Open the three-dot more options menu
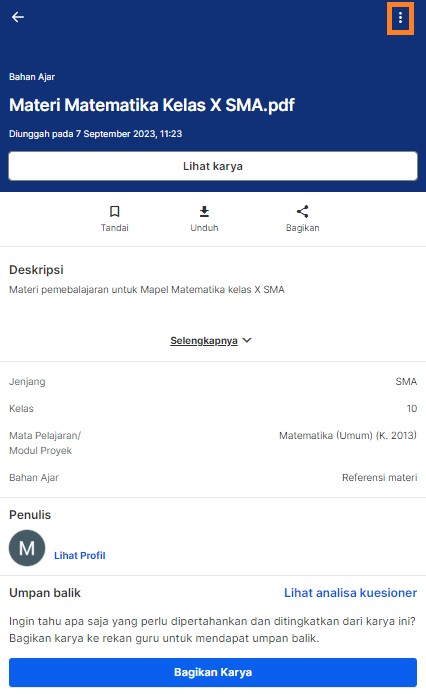Viewport: 426px width, 694px height. (x=400, y=18)
